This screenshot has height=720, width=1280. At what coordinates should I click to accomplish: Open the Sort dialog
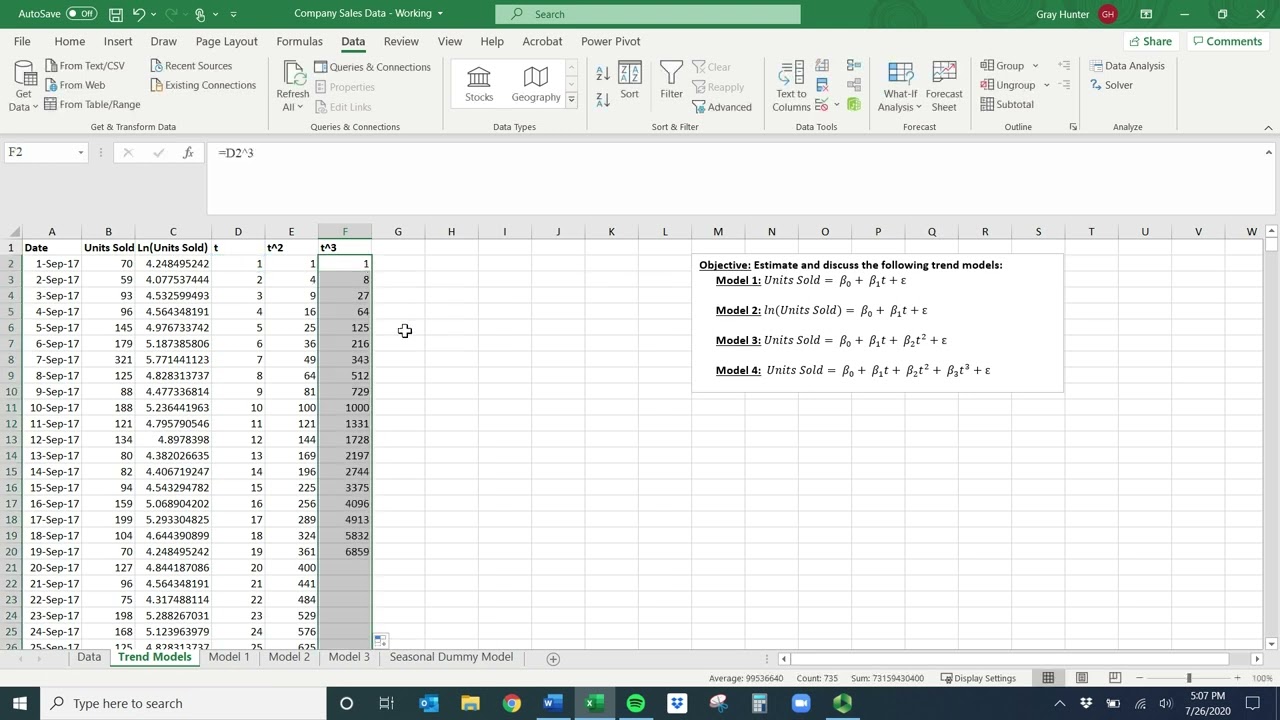click(629, 80)
